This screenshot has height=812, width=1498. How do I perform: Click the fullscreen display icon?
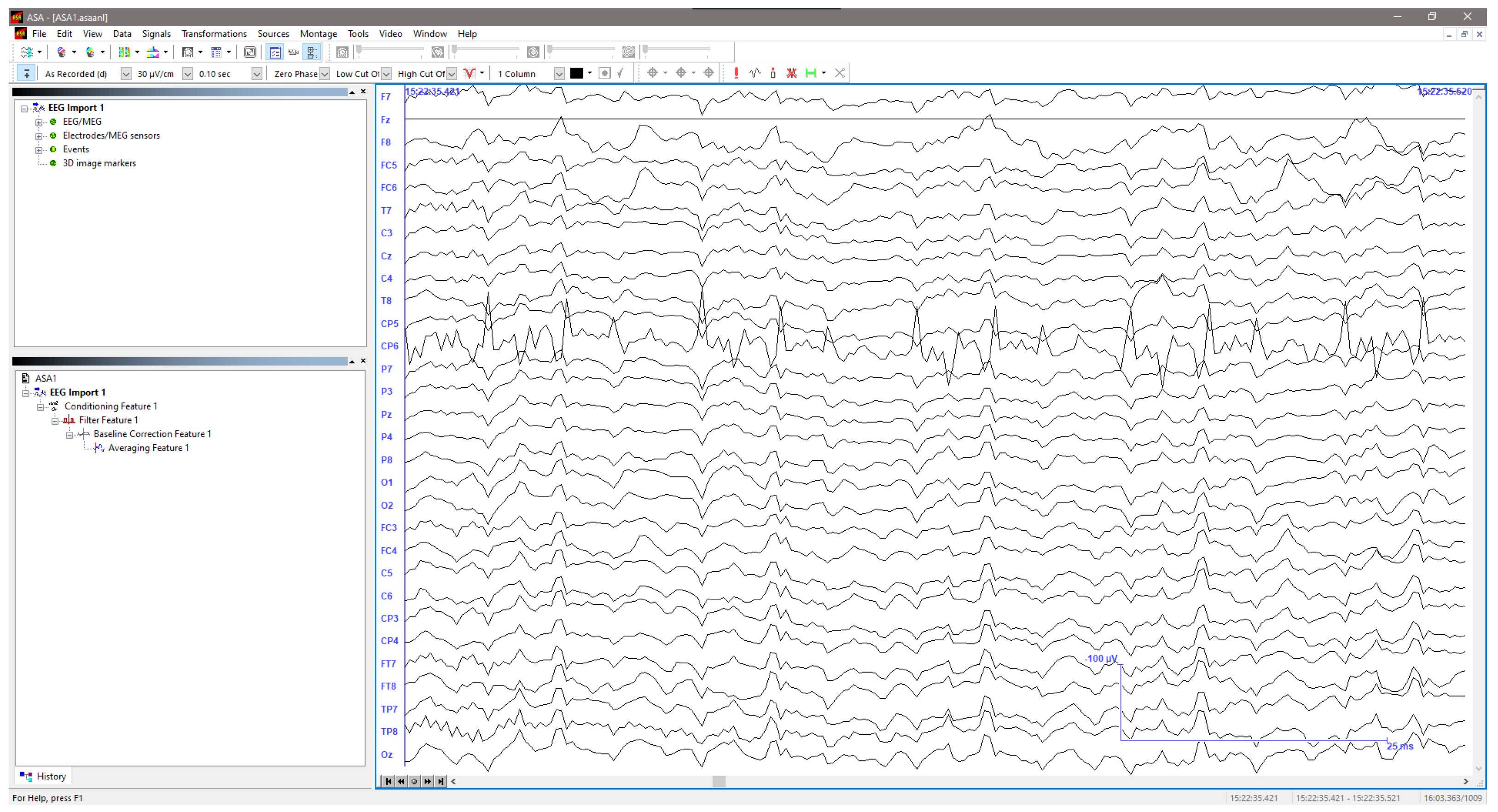point(250,52)
